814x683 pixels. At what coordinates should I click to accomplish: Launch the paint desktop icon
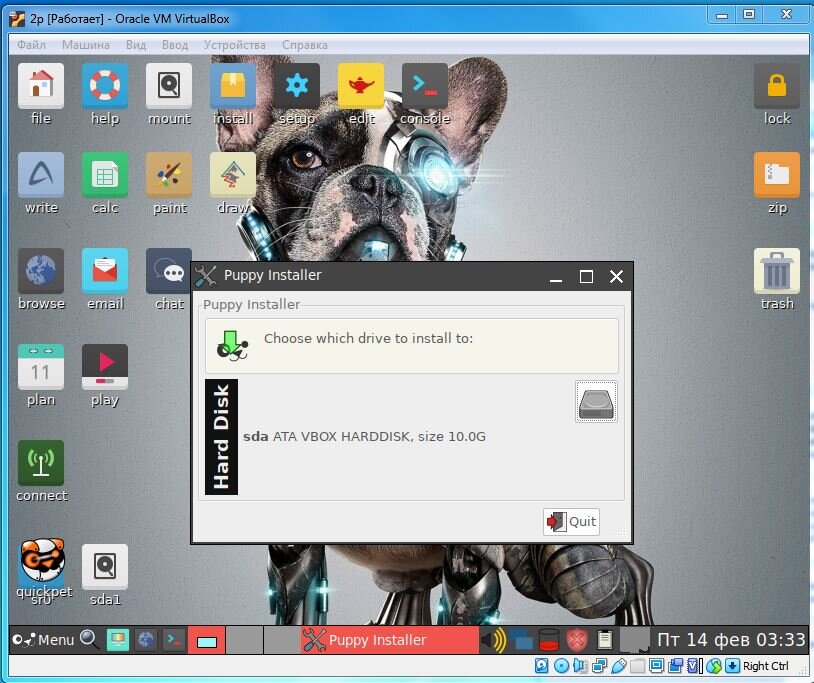pyautogui.click(x=169, y=175)
